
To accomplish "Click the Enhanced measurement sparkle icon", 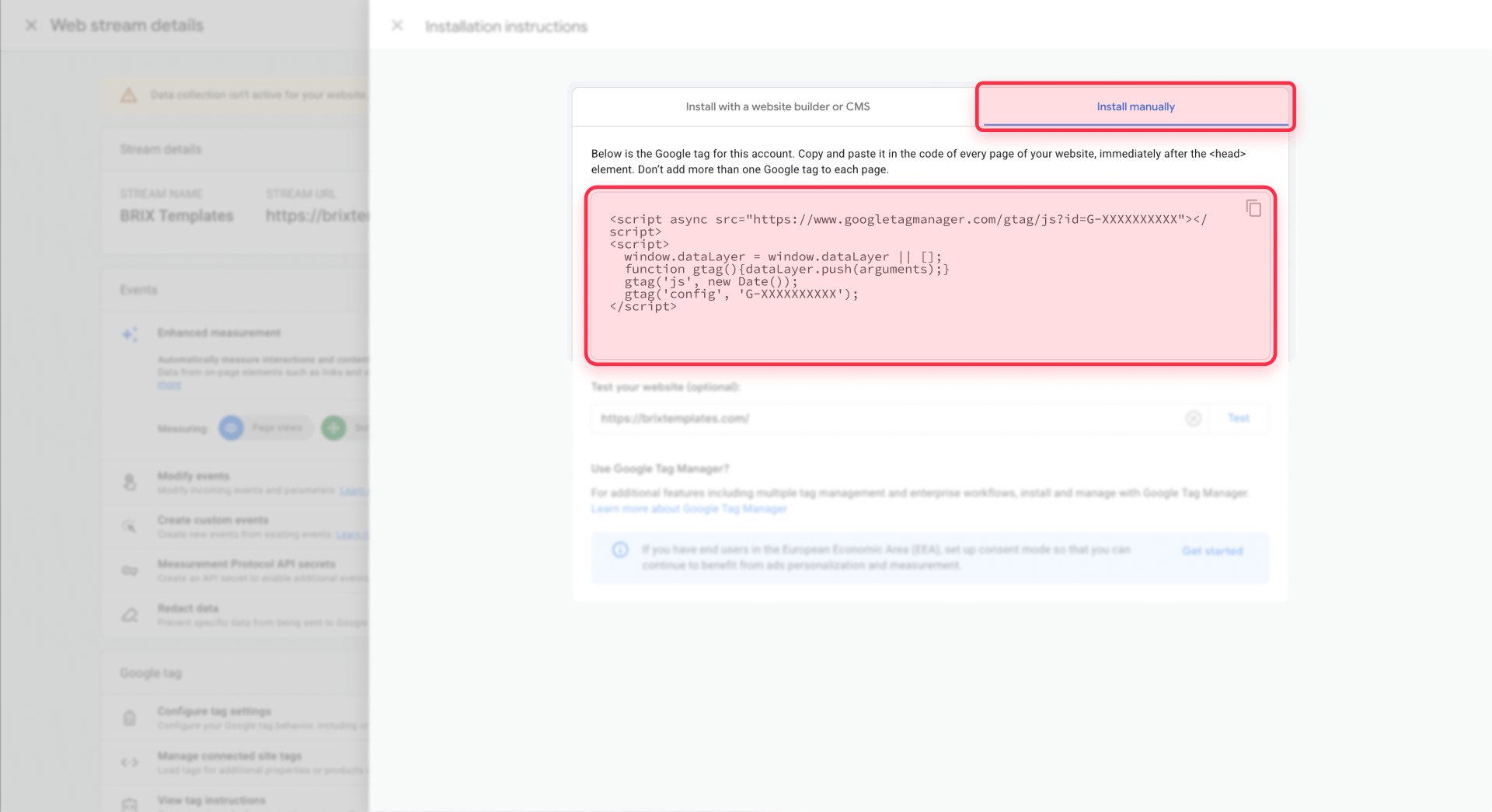I will coord(130,334).
